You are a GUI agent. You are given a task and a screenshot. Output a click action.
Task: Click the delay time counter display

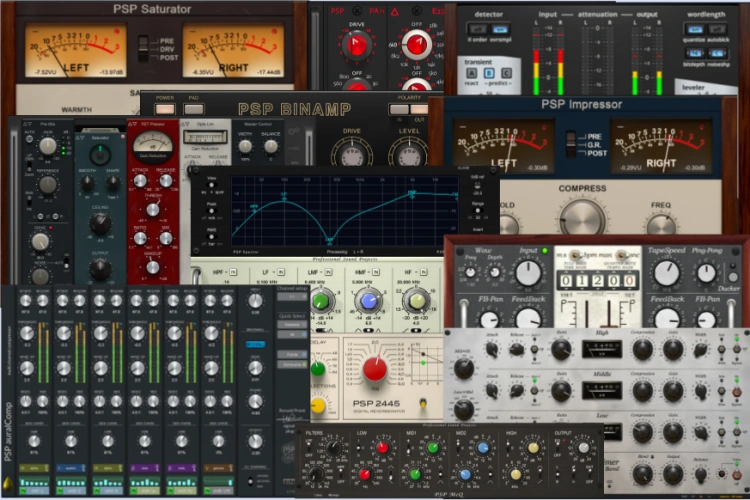click(x=597, y=281)
